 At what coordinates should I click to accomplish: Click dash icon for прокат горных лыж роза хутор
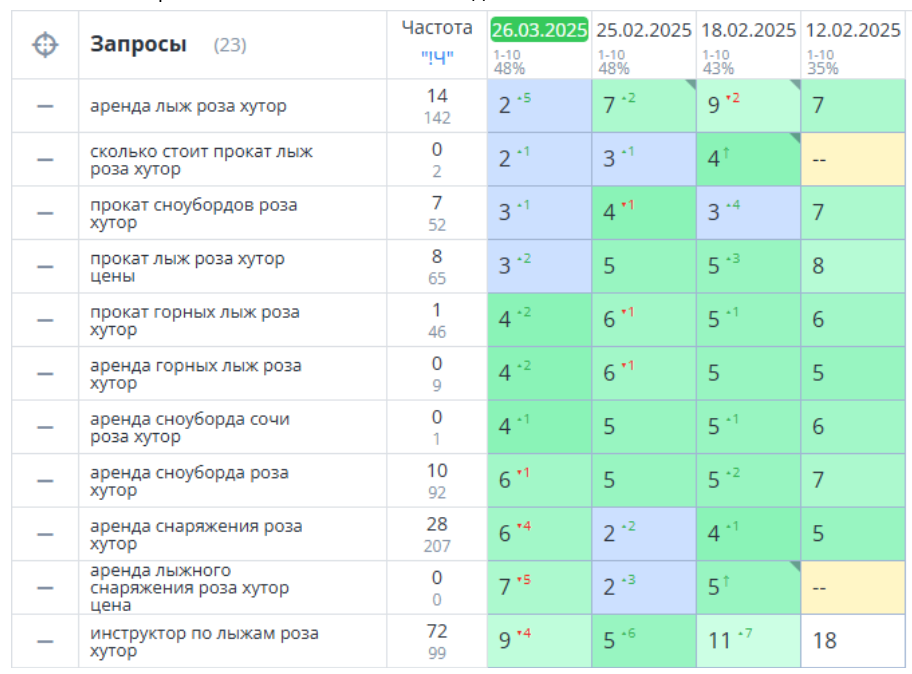(45, 320)
